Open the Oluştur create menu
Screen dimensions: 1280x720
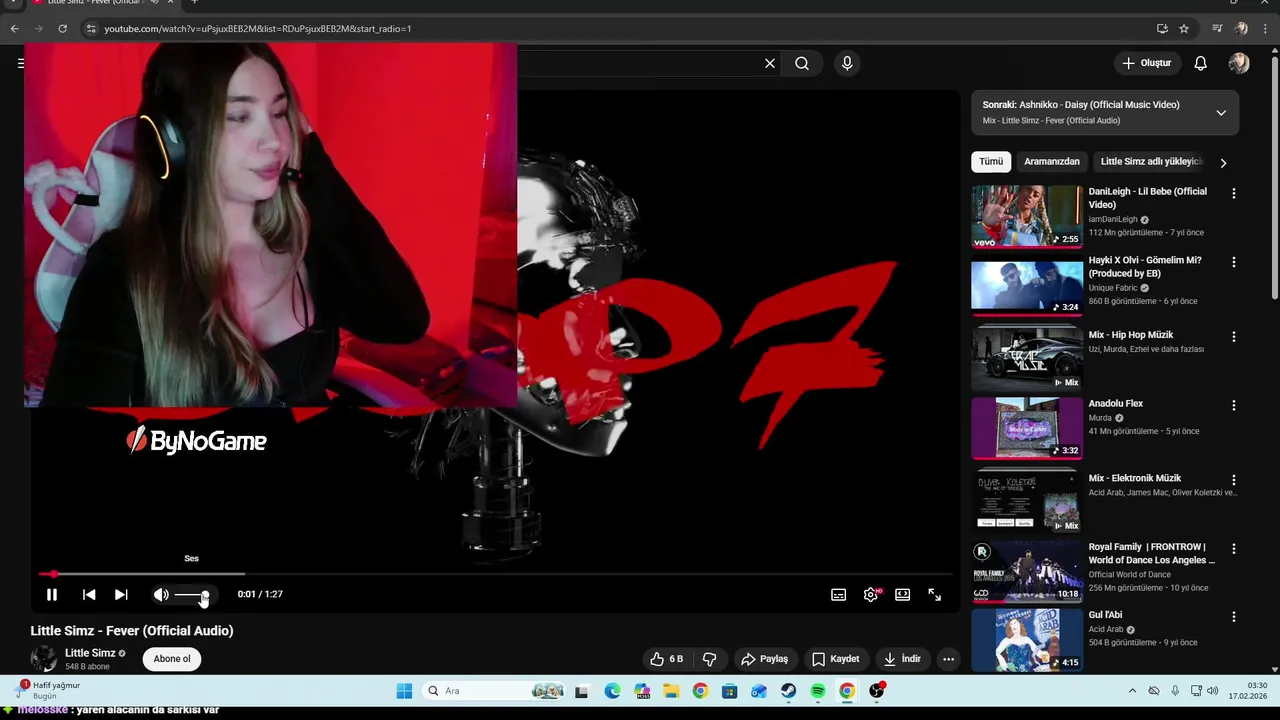click(x=1146, y=63)
